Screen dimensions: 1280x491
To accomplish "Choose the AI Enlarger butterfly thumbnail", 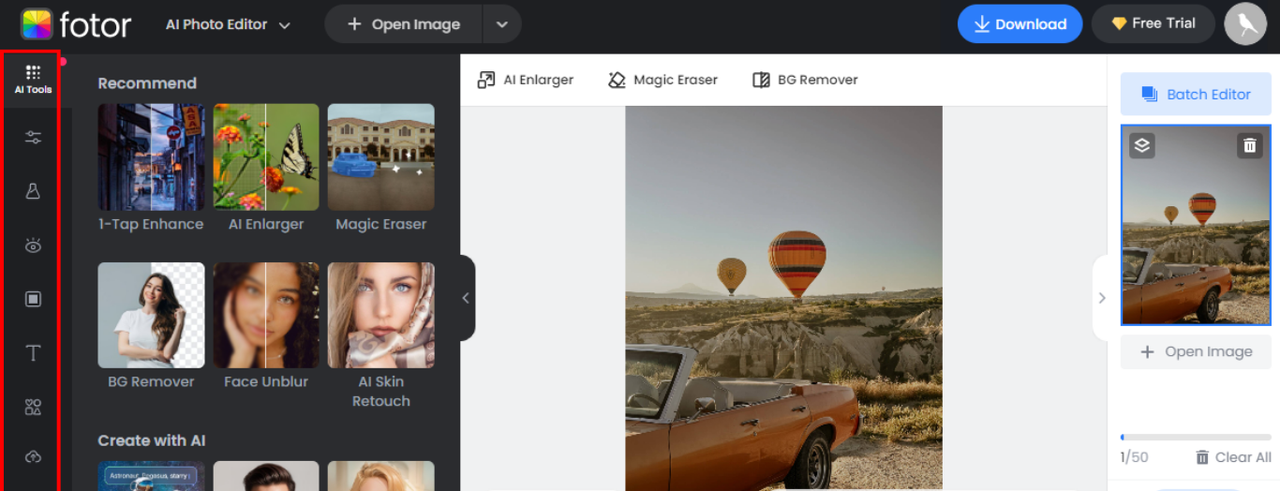I will 266,157.
